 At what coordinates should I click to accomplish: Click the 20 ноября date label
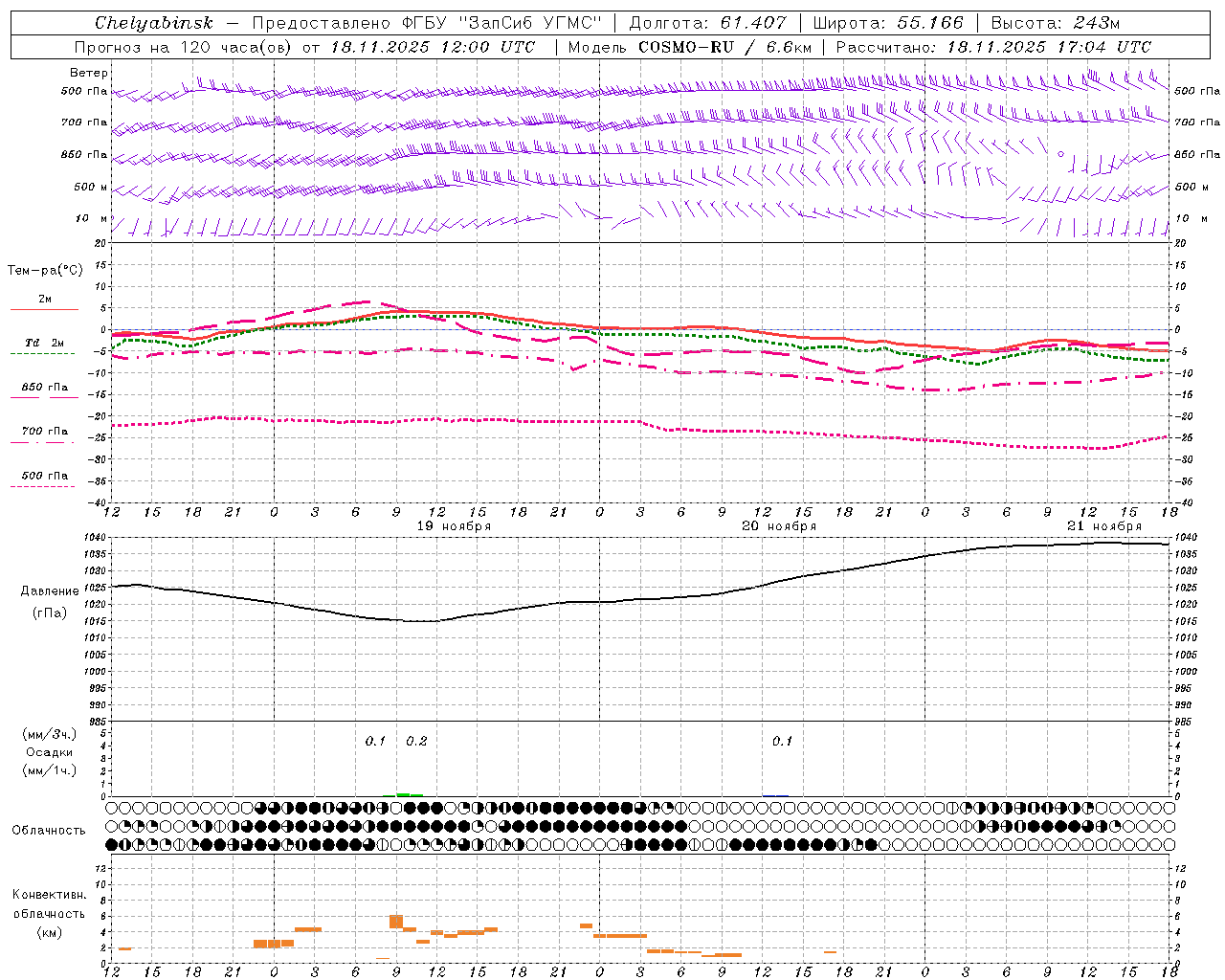pyautogui.click(x=779, y=526)
